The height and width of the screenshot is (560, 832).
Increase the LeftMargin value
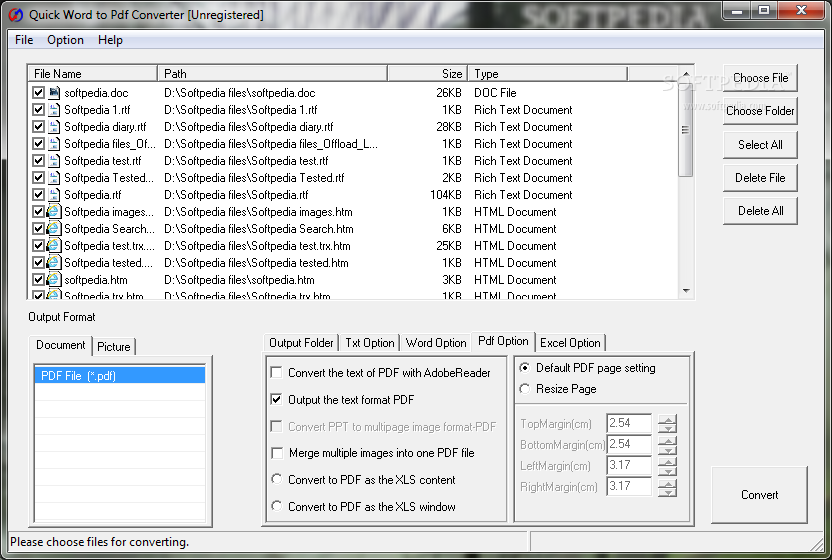(x=668, y=461)
